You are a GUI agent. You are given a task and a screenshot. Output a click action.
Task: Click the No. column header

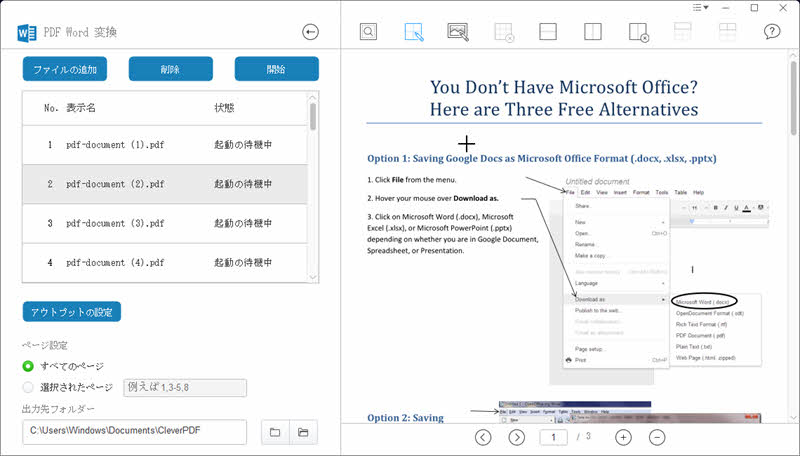(51, 108)
